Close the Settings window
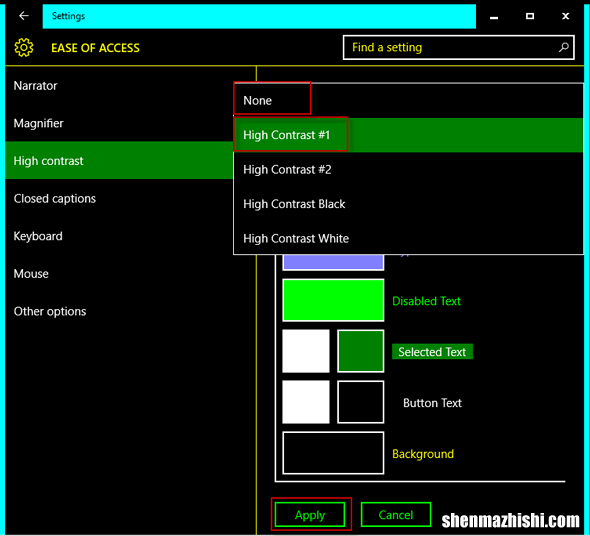The width and height of the screenshot is (590, 536). pyautogui.click(x=565, y=16)
